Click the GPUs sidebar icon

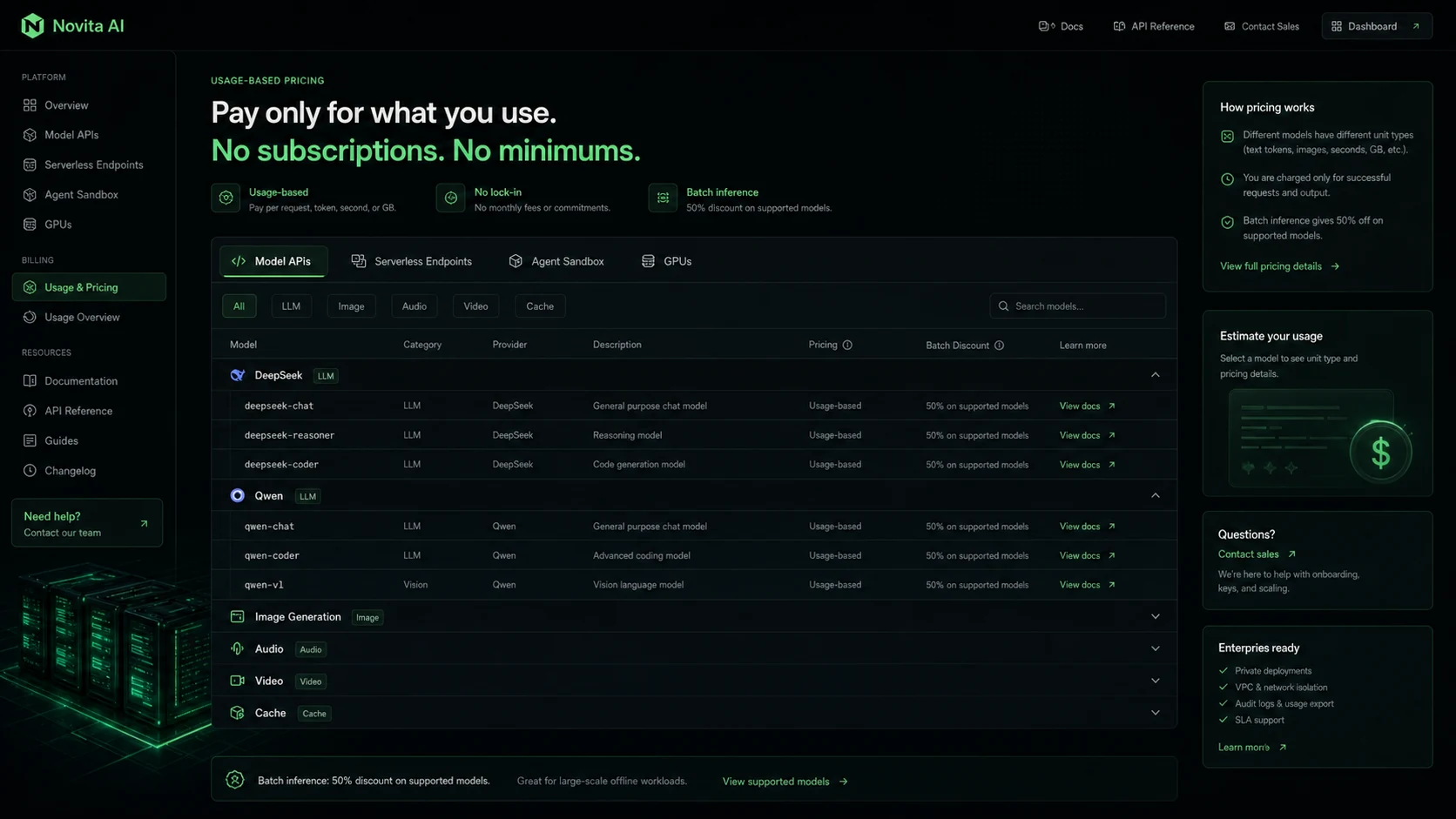tap(30, 225)
